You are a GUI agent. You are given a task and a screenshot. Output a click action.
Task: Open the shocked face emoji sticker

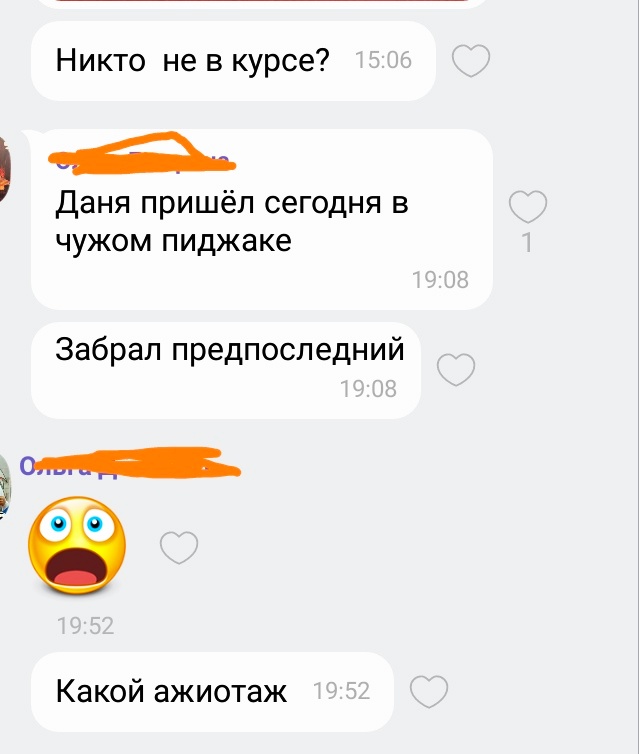point(77,545)
